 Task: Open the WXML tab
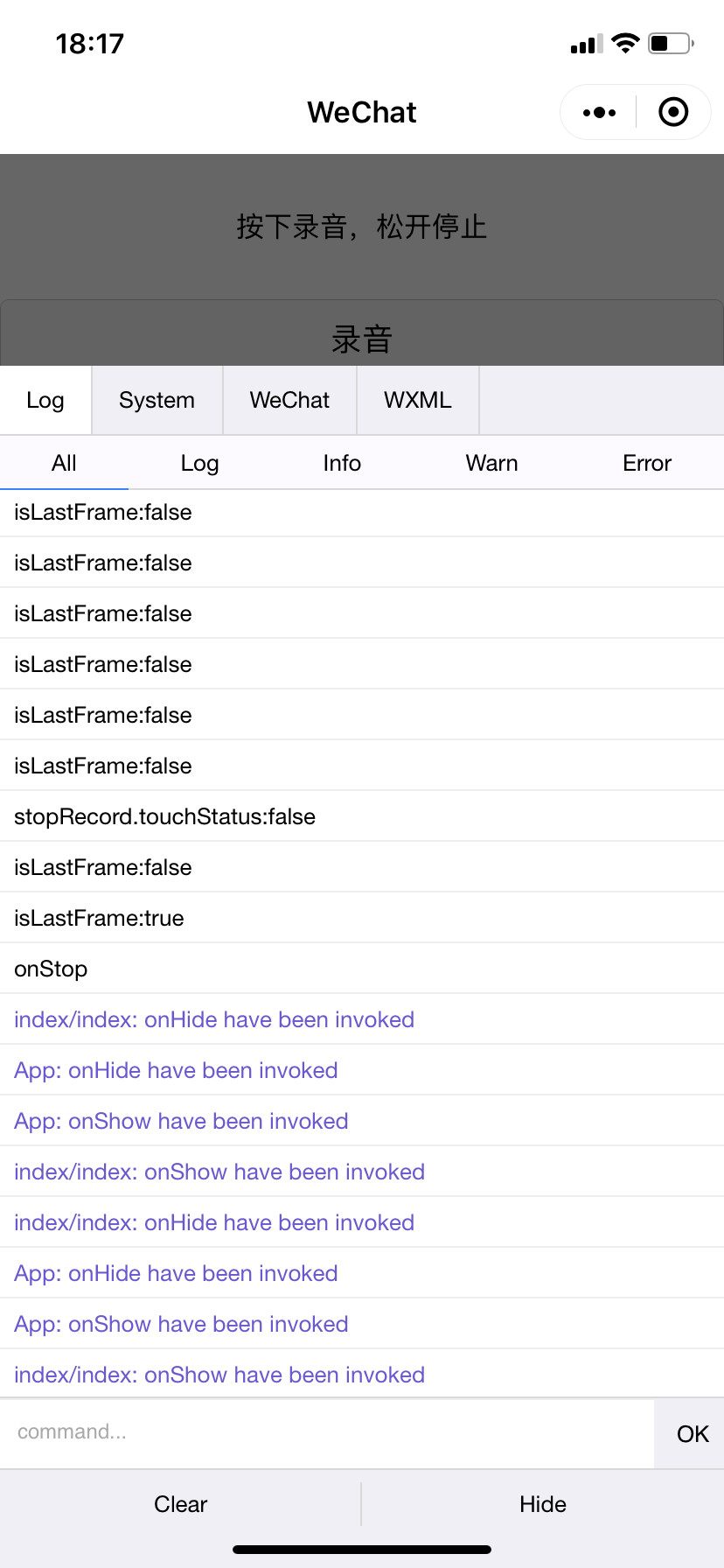(x=418, y=400)
